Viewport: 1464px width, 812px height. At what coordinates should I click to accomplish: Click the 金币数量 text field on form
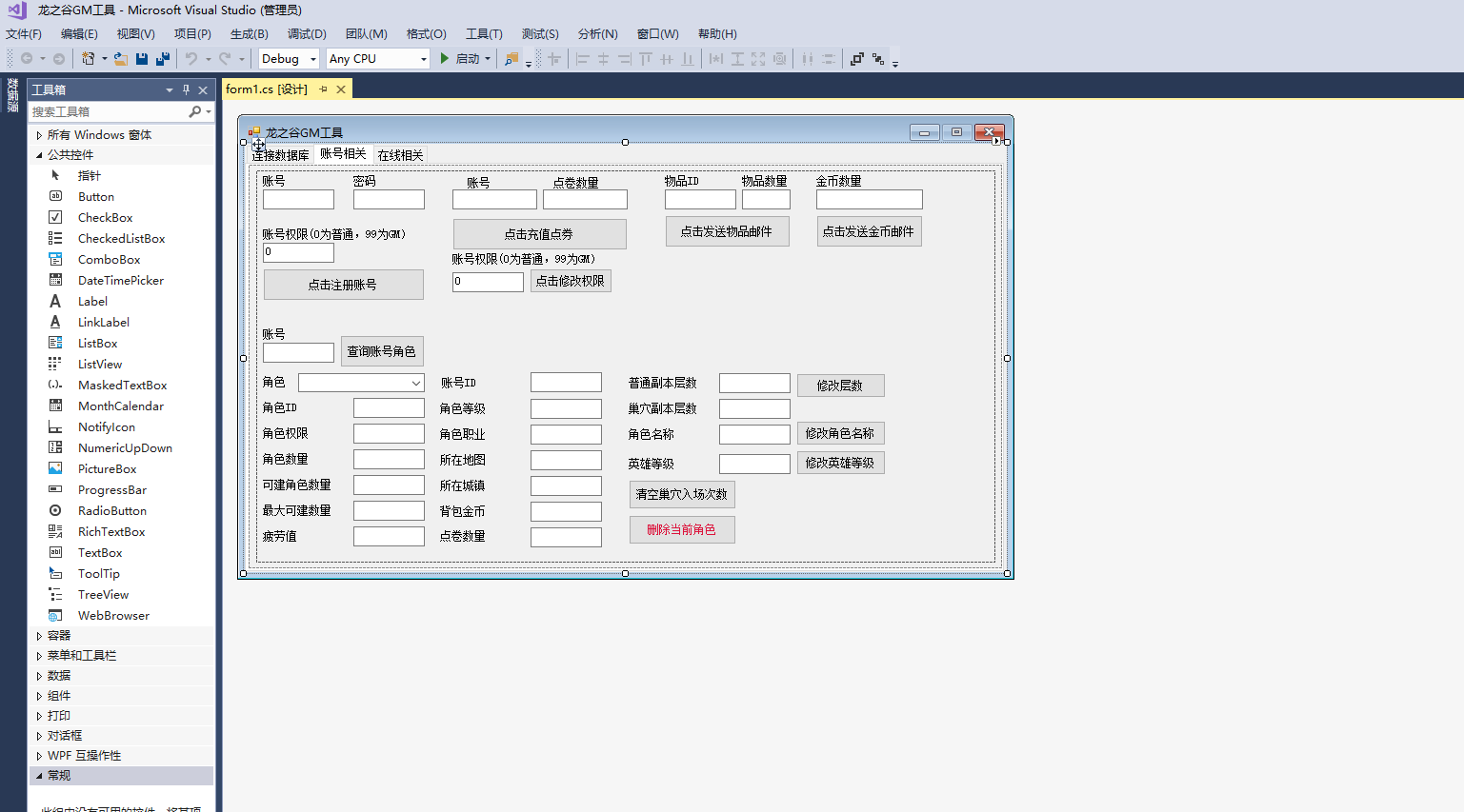coord(869,199)
